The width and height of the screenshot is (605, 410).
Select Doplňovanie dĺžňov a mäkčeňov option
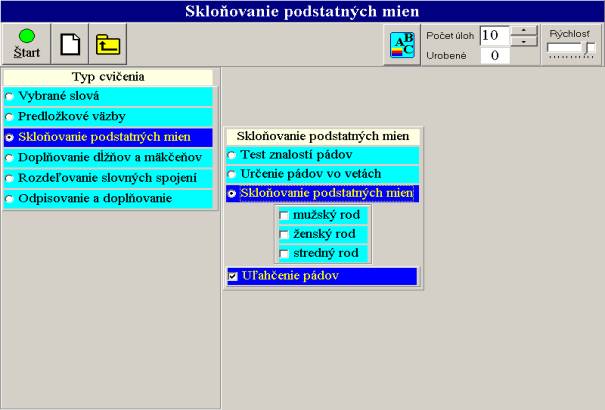click(108, 158)
